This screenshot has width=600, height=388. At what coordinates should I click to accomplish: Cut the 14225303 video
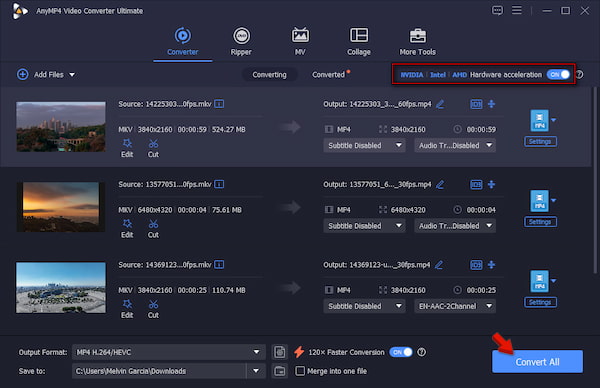[153, 148]
